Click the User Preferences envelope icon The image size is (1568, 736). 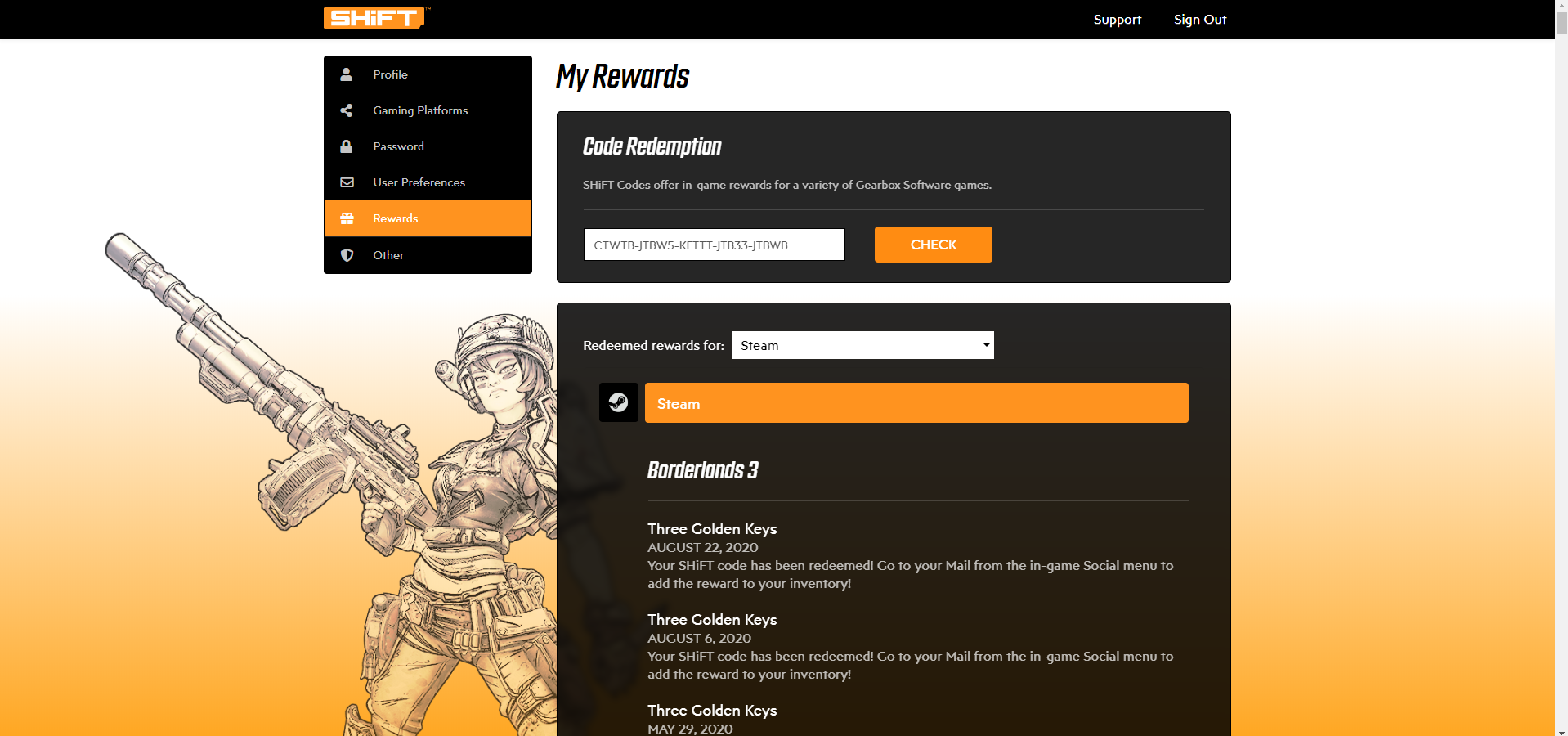(x=347, y=182)
